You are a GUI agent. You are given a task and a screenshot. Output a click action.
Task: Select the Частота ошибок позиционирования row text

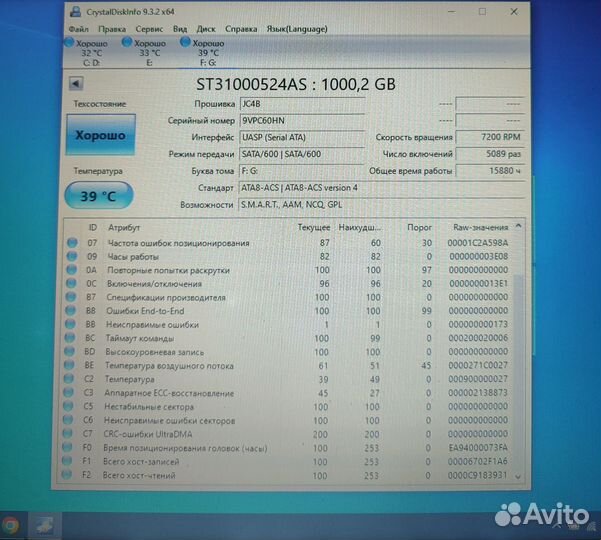point(179,243)
